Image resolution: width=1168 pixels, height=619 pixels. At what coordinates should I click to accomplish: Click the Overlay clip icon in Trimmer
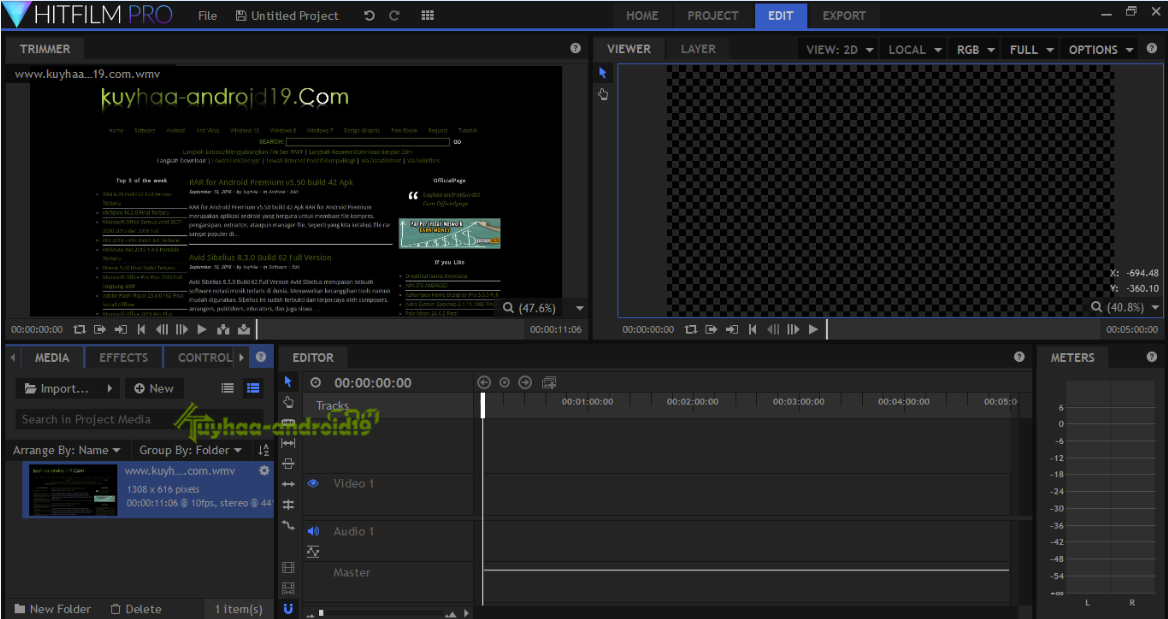(x=244, y=329)
